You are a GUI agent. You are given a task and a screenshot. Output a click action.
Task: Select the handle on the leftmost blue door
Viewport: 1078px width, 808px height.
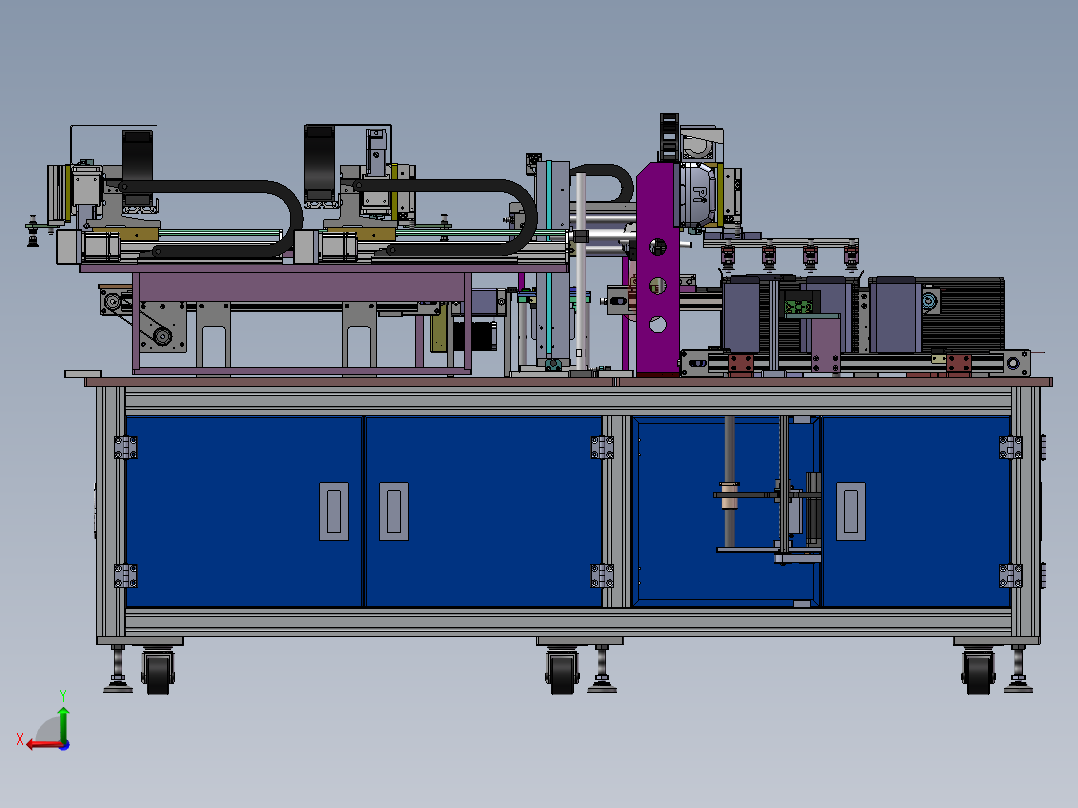coord(333,511)
